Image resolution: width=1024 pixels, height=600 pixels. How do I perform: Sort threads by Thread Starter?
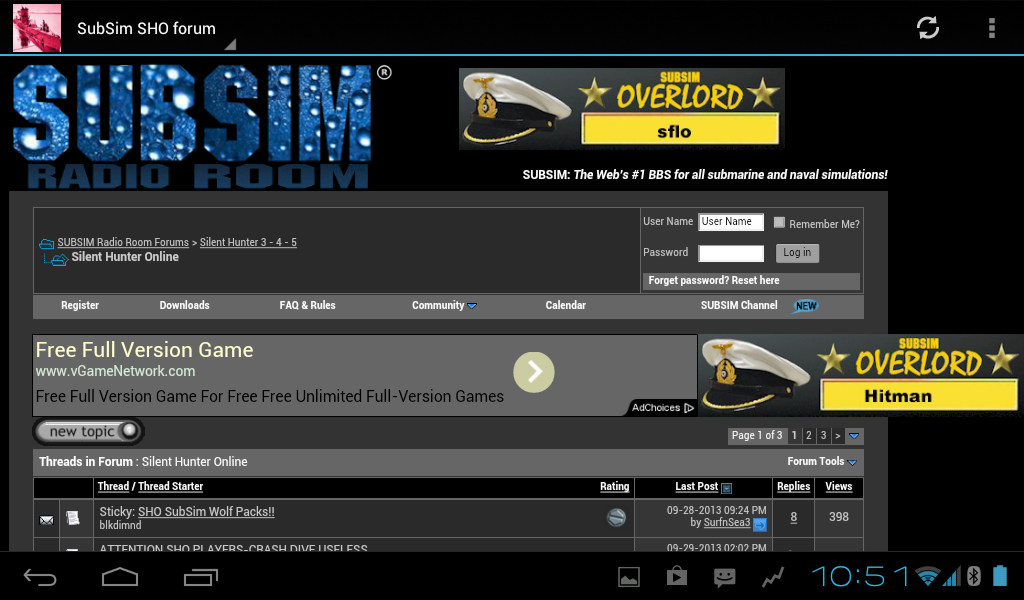pos(170,486)
